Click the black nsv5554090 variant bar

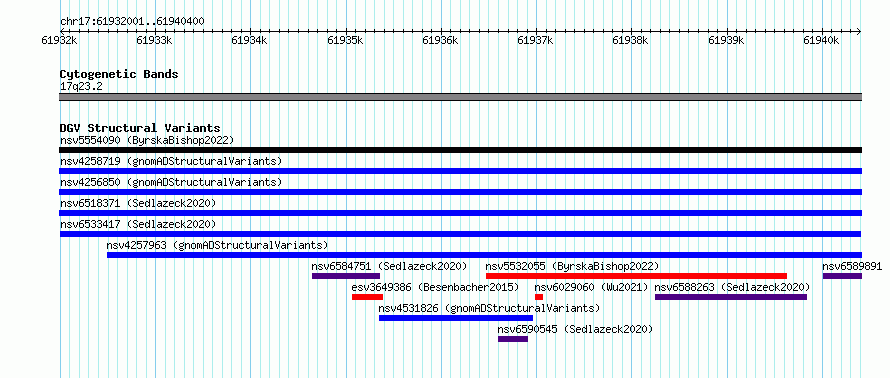coord(460,150)
